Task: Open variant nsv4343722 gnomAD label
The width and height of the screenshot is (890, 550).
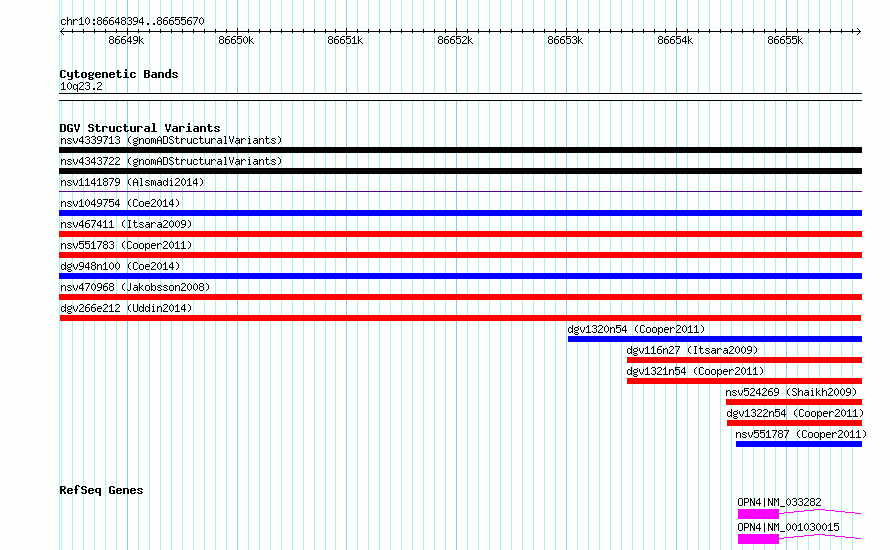Action: tap(171, 161)
